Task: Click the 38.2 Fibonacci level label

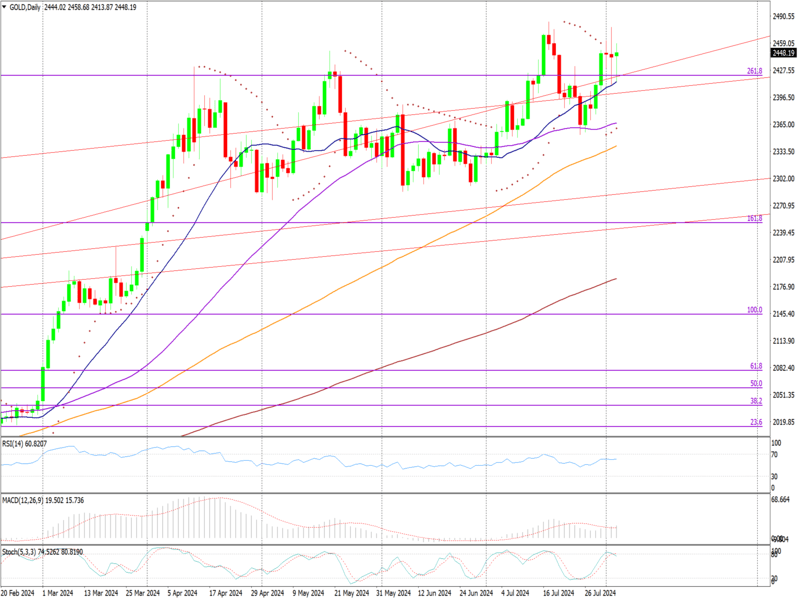Action: tap(757, 401)
